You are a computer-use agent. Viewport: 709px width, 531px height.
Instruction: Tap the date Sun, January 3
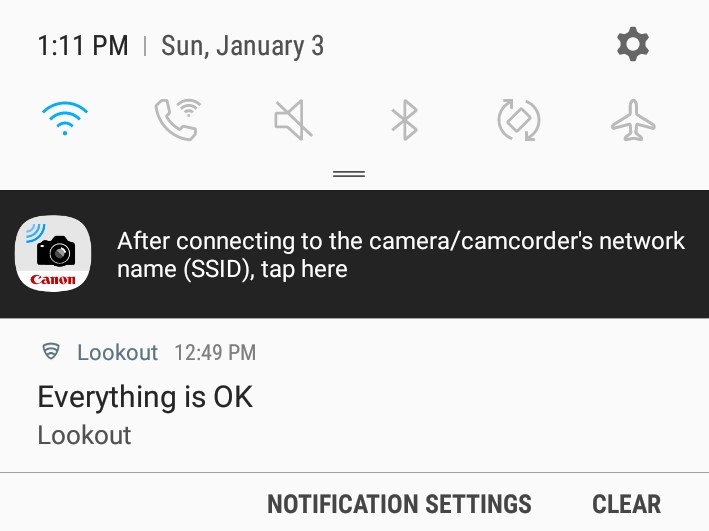pos(242,46)
